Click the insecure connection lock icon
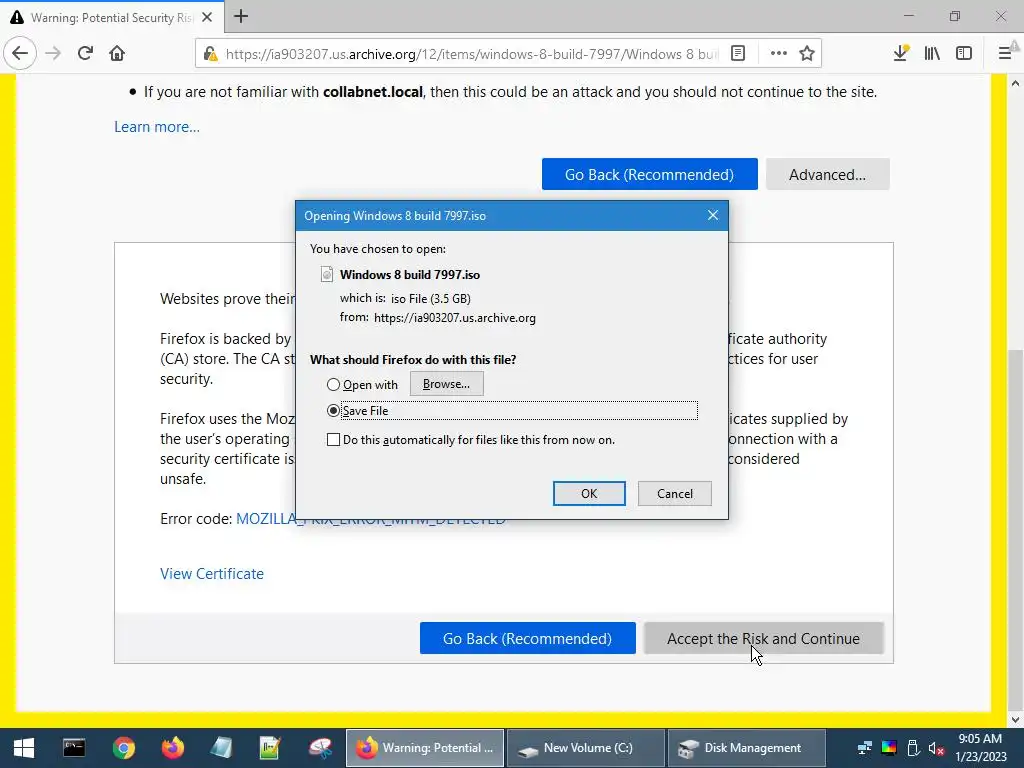 tap(210, 54)
